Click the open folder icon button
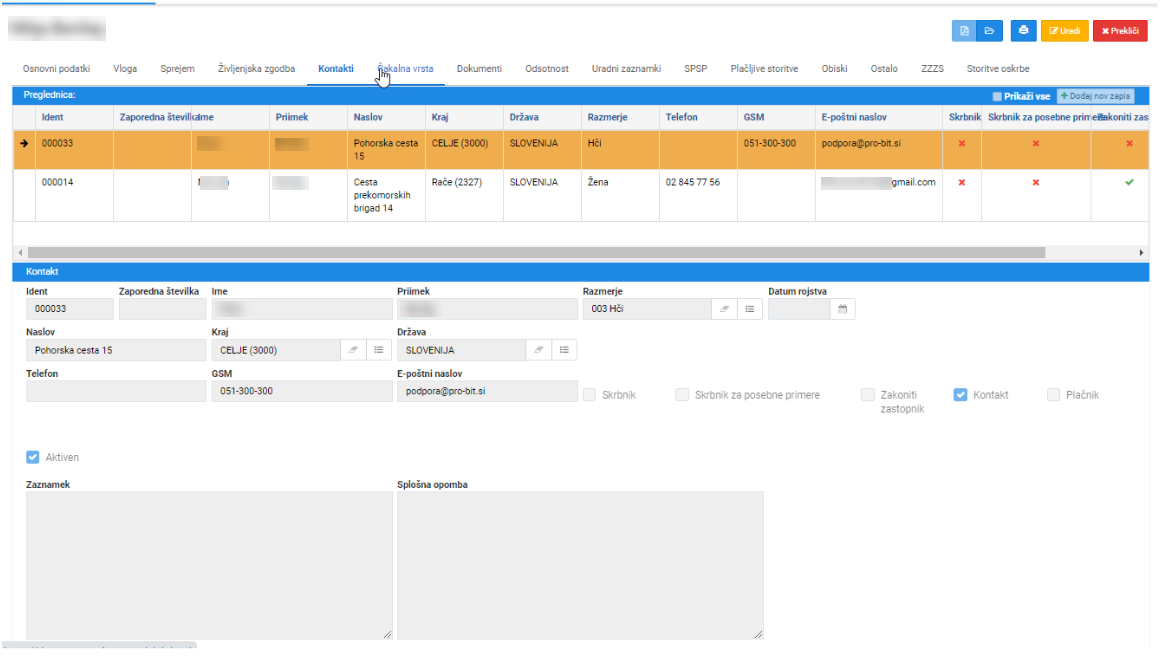The image size is (1165, 656). click(x=989, y=30)
